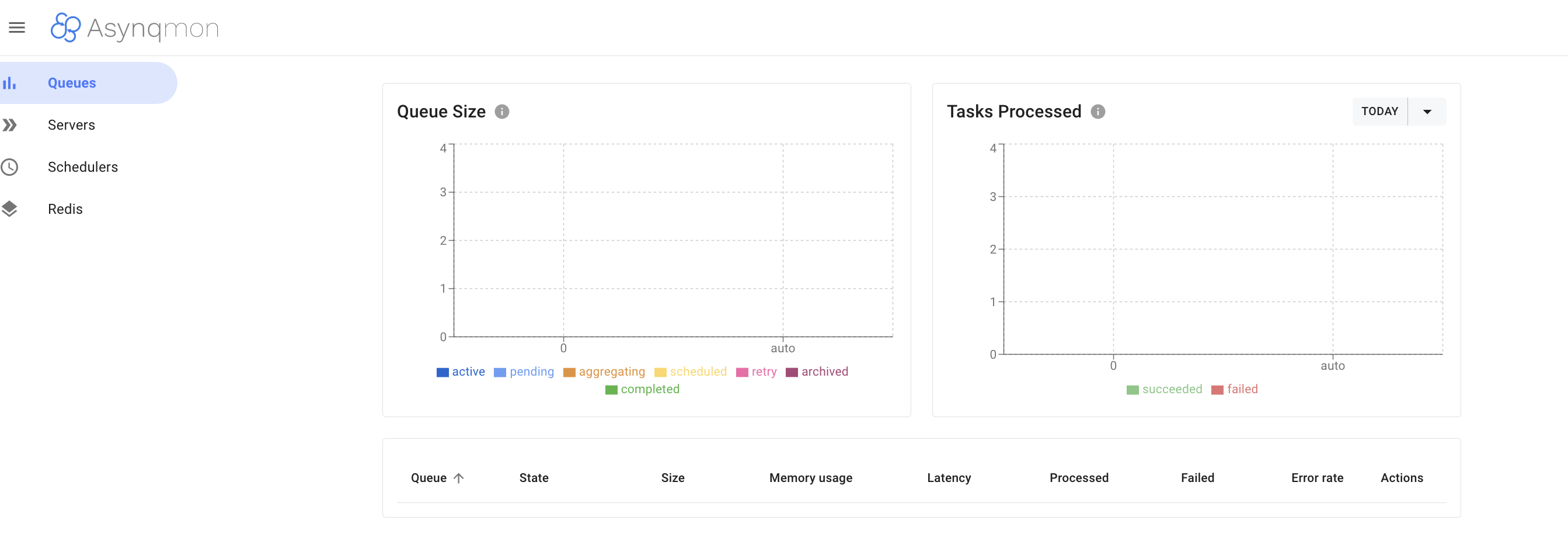1568x541 pixels.
Task: Expand the date range dropdown arrow
Action: coord(1427,112)
